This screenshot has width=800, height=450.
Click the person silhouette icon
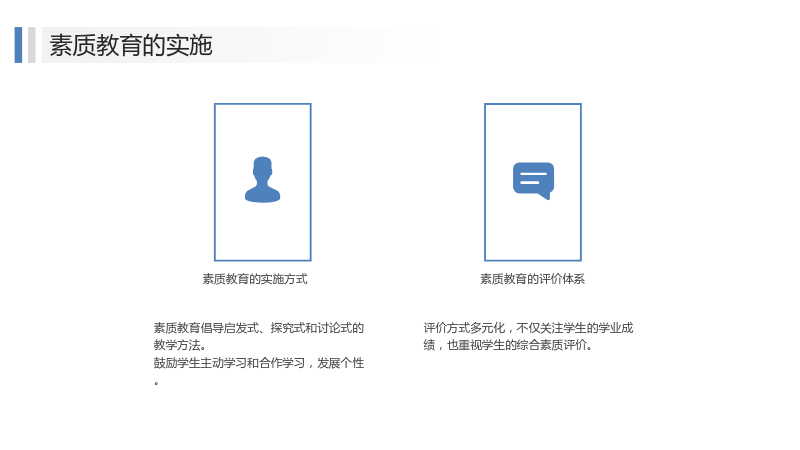(x=262, y=180)
